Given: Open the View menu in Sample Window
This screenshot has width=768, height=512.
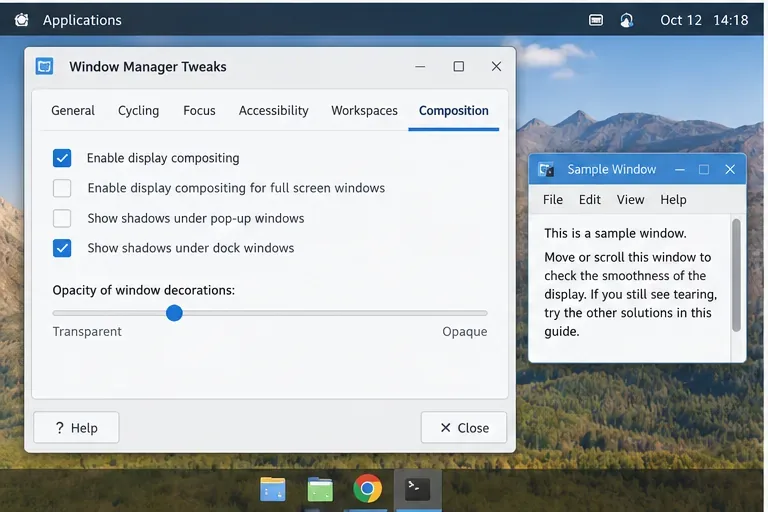Looking at the screenshot, I should click(630, 200).
